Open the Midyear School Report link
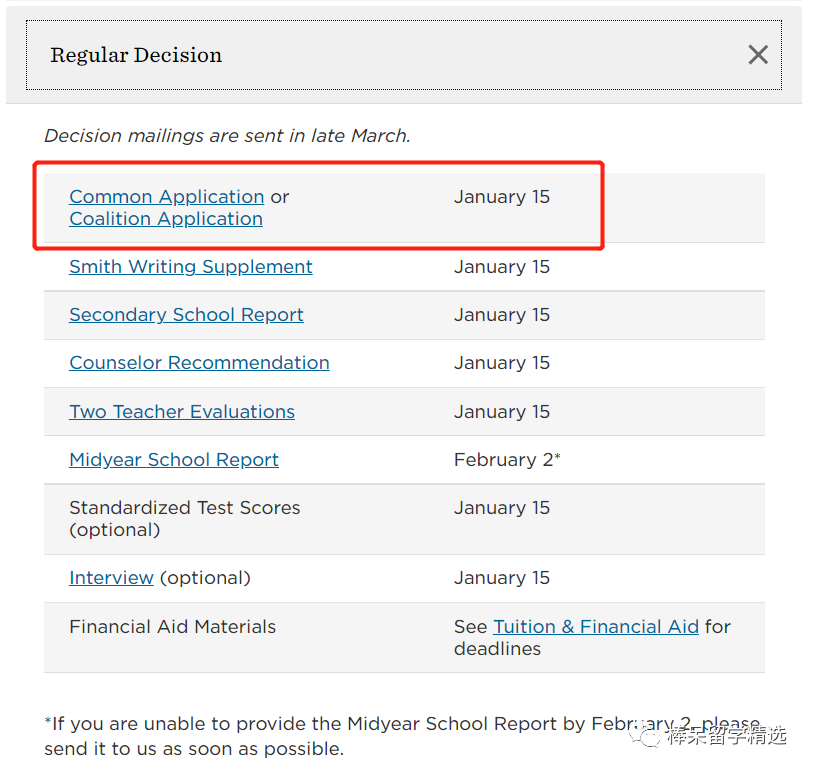Screen dimensions: 813x771 tap(174, 460)
